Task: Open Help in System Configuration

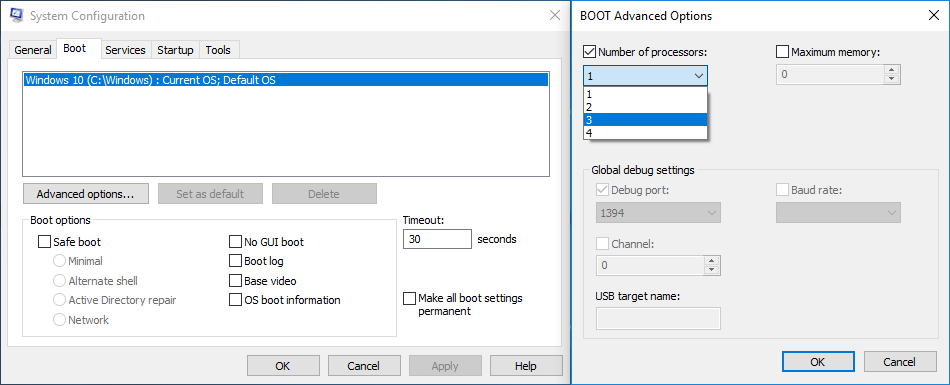Action: pyautogui.click(x=525, y=366)
